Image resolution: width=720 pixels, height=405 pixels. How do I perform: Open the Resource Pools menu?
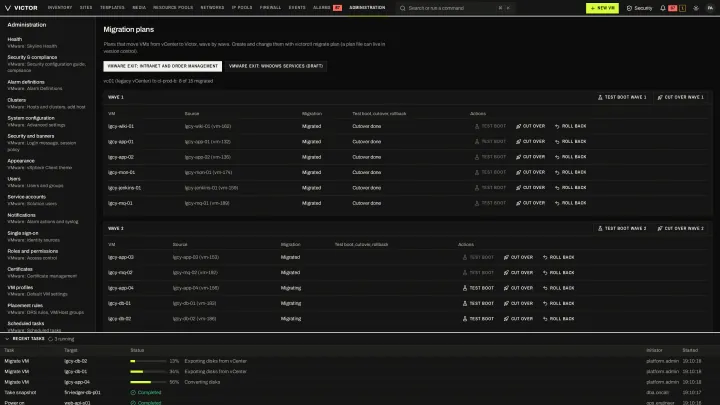[173, 8]
